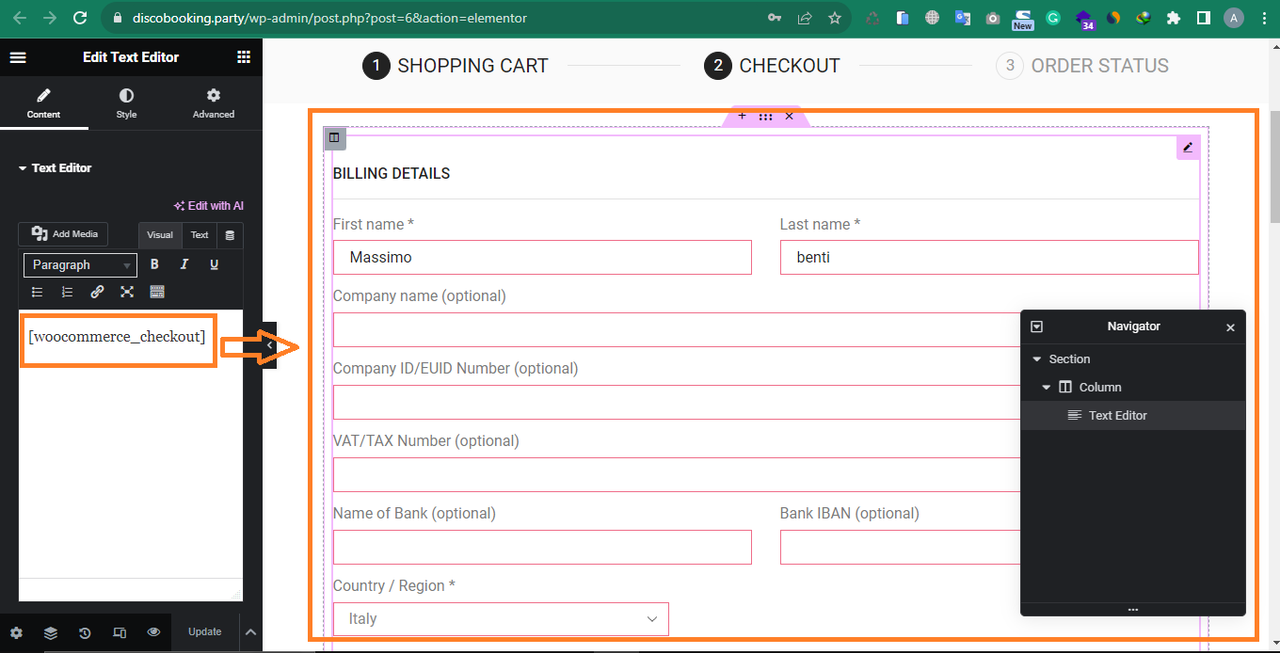Click the column handle icon
The image size is (1280, 653).
tap(335, 138)
